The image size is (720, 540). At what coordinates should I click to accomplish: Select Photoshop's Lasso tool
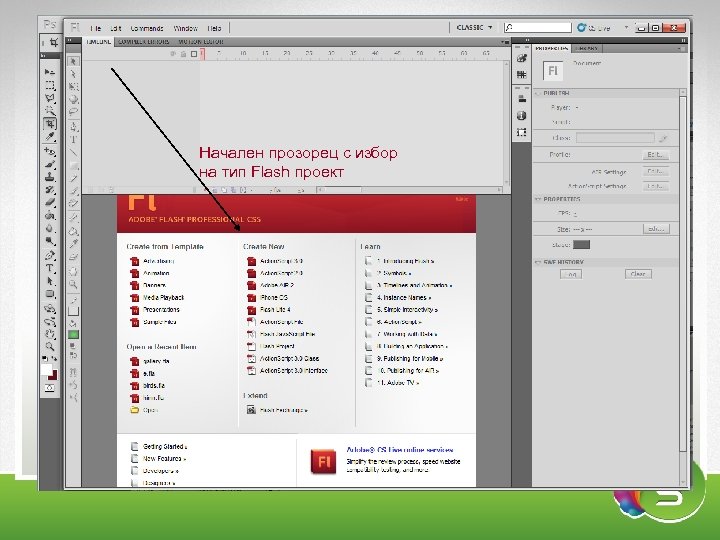[50, 98]
